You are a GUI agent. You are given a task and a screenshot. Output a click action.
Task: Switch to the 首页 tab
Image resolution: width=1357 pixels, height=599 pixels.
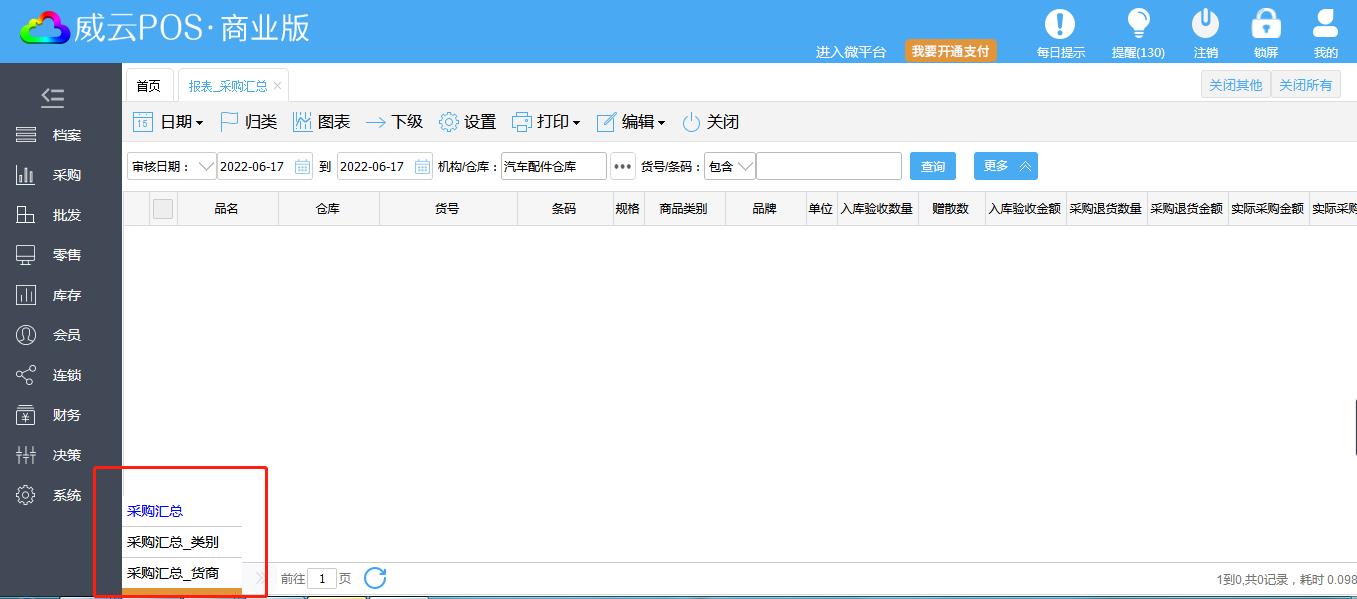point(148,86)
